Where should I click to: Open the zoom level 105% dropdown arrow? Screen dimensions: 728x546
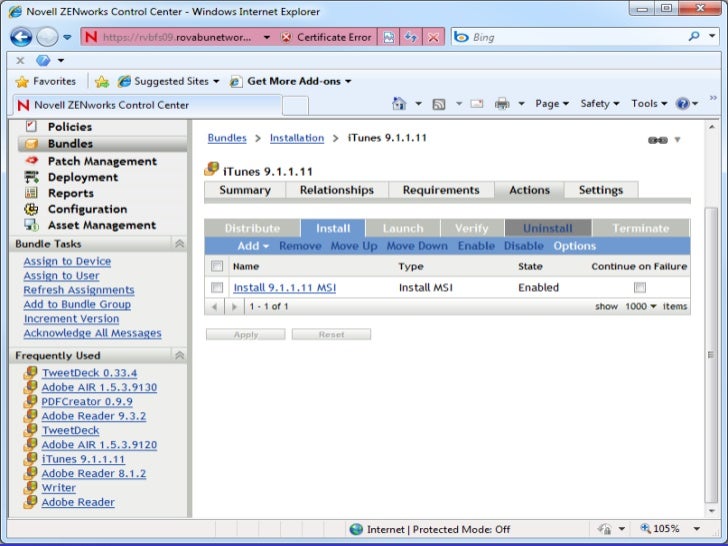click(x=696, y=528)
